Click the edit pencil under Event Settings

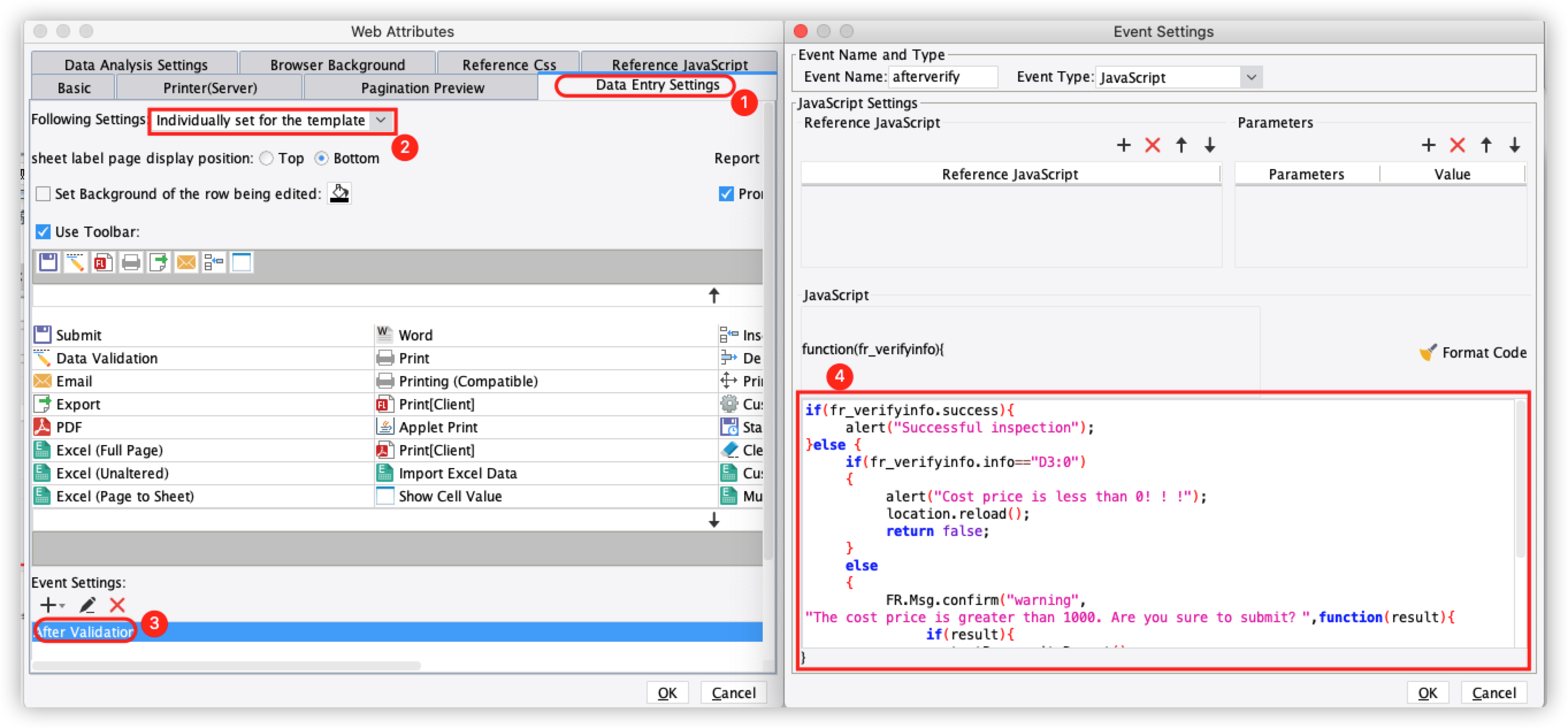pyautogui.click(x=87, y=604)
